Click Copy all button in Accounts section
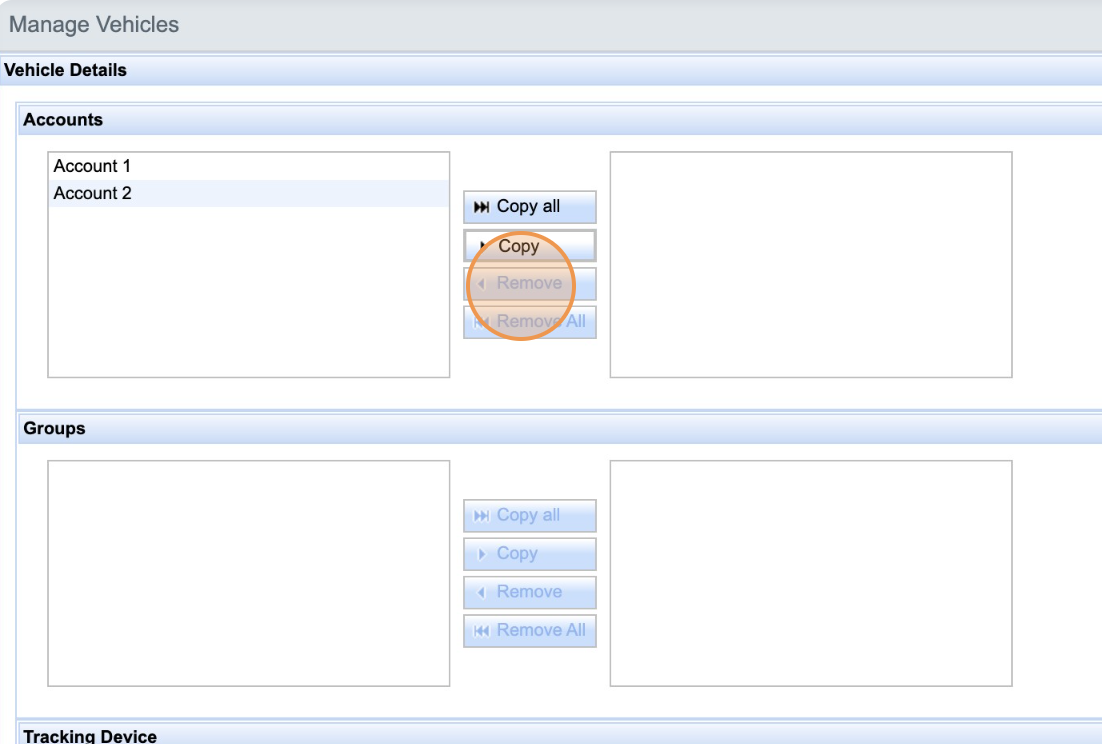 click(x=529, y=207)
